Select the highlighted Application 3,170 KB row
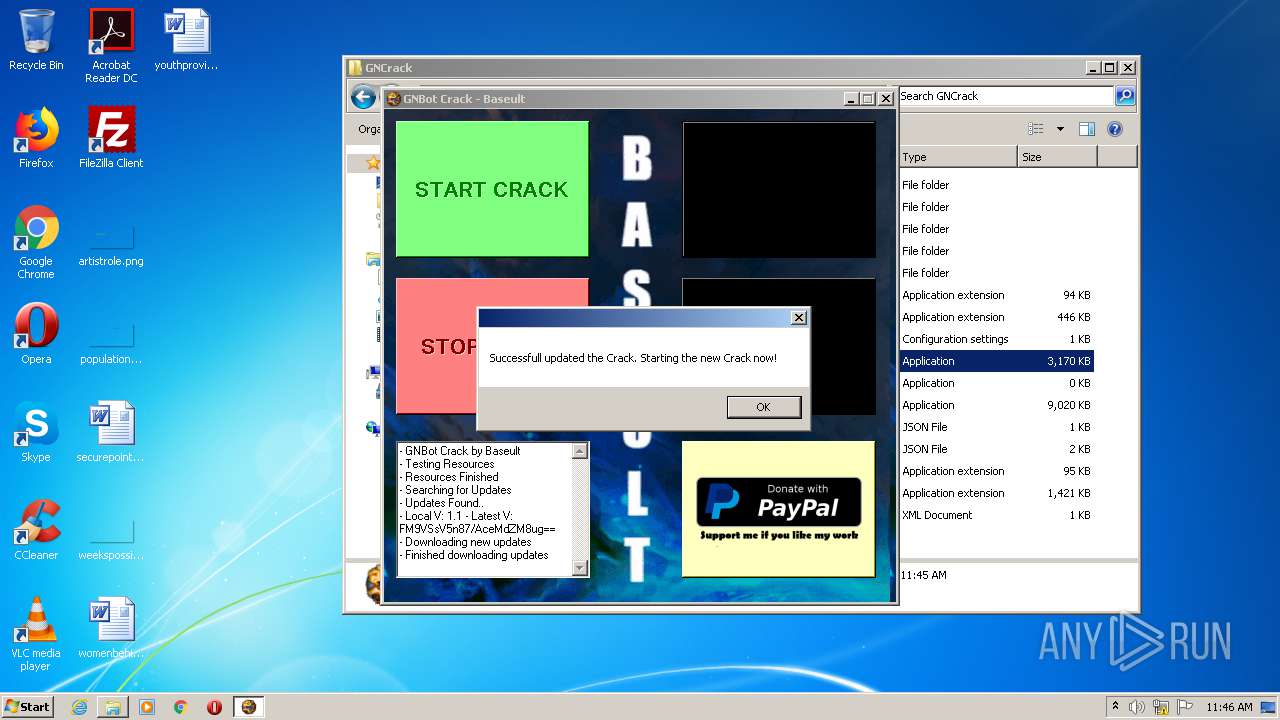Image resolution: width=1280 pixels, height=720 pixels. 996,361
